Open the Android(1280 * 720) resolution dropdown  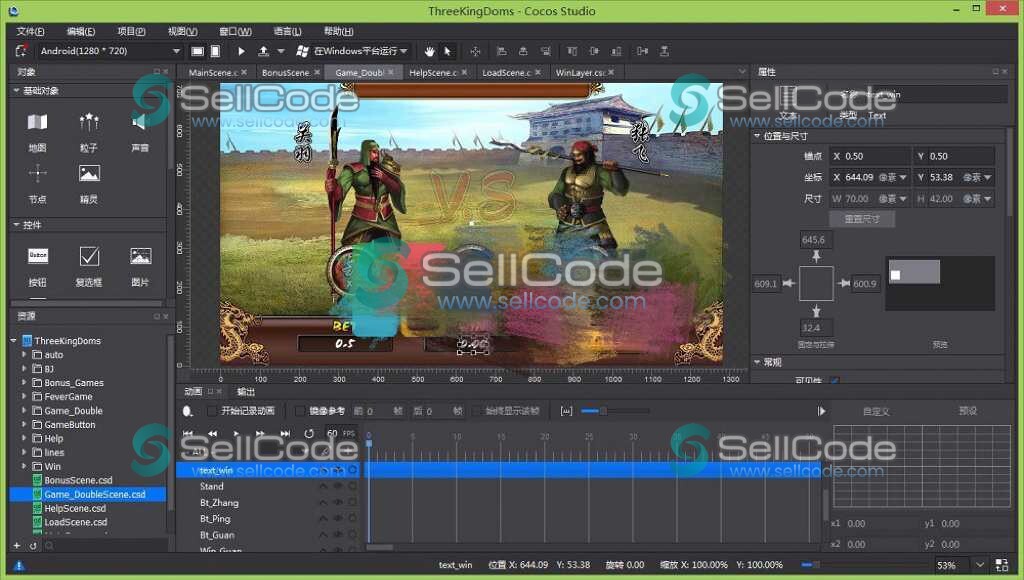click(110, 51)
